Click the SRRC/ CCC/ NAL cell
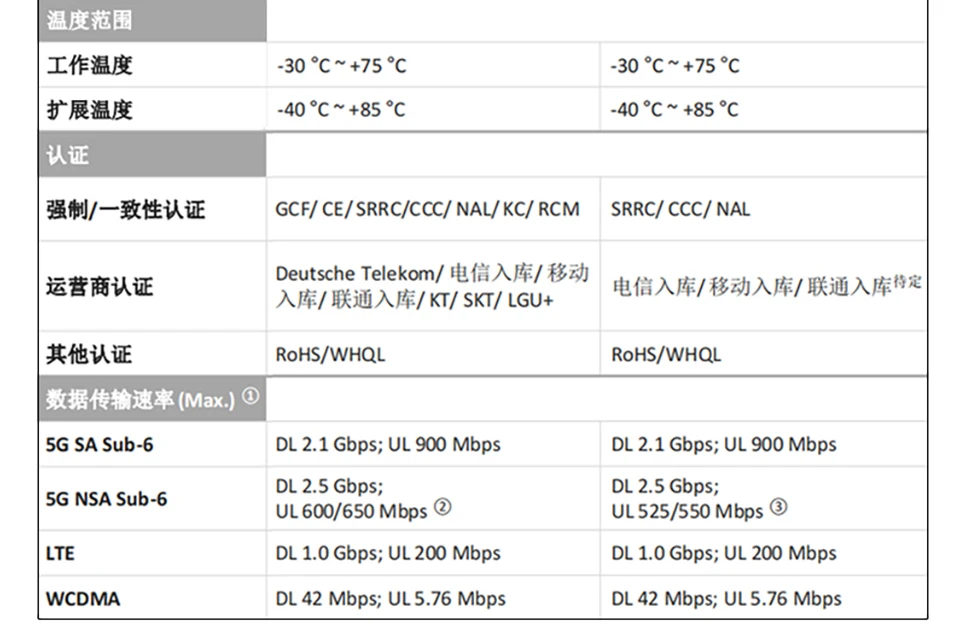 click(x=680, y=209)
